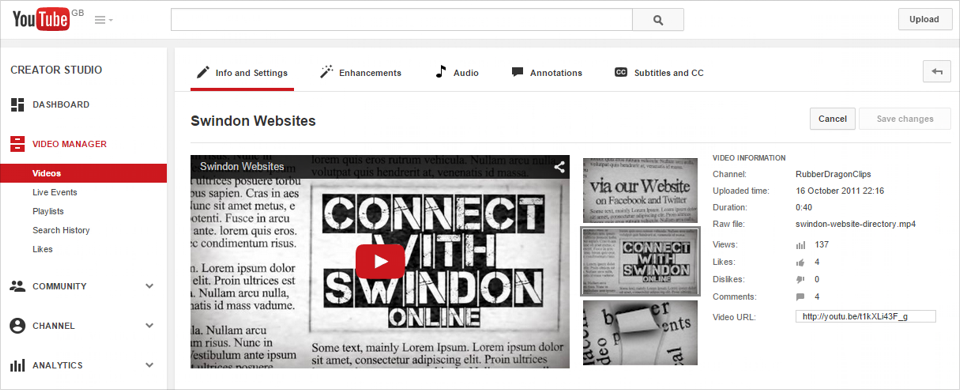Click the raw file name swindon-website-directory.mp4
Screen dimensions: 960x390
click(x=855, y=224)
